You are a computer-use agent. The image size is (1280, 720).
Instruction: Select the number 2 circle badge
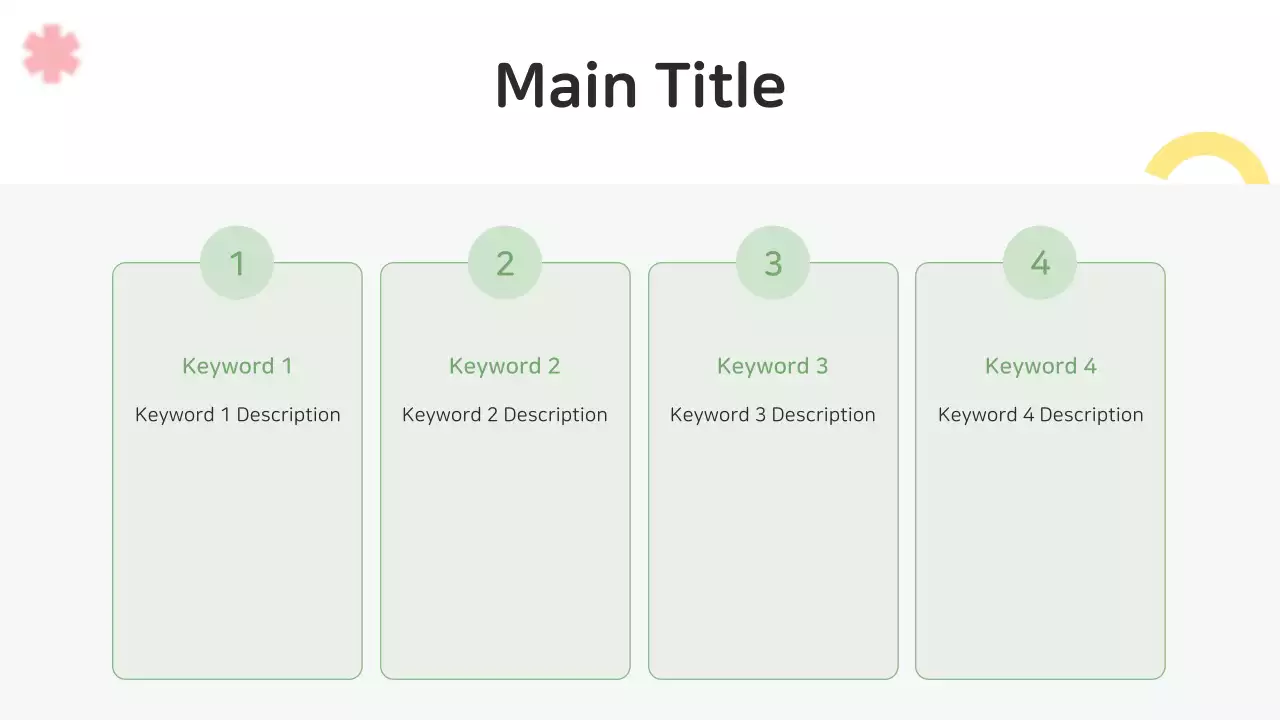505,263
